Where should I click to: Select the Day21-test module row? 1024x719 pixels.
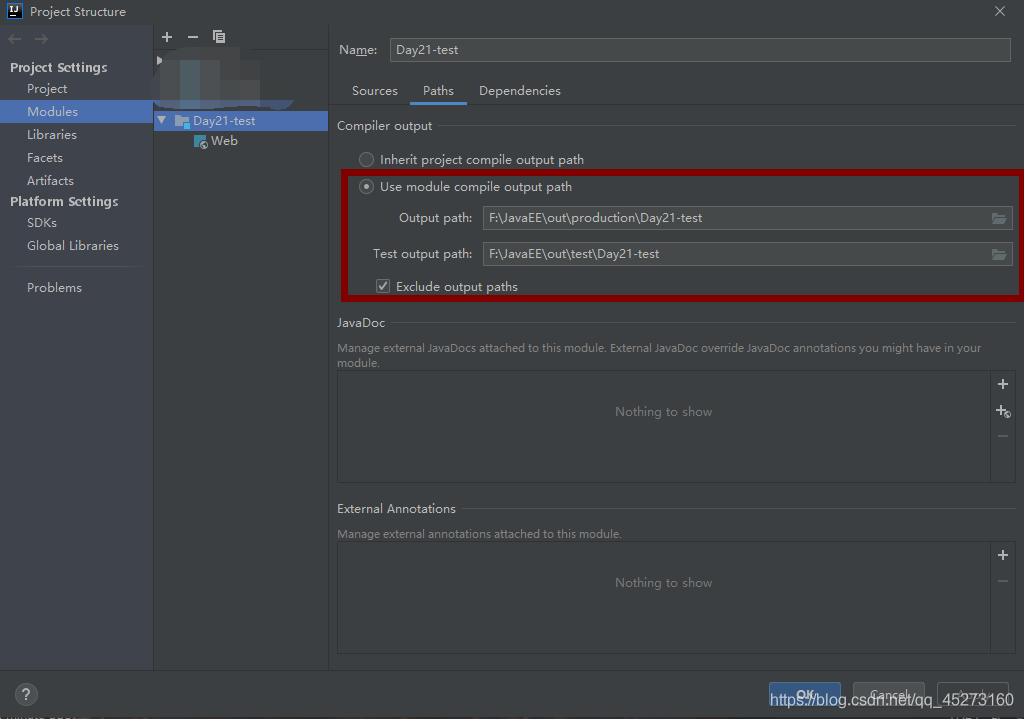click(241, 121)
